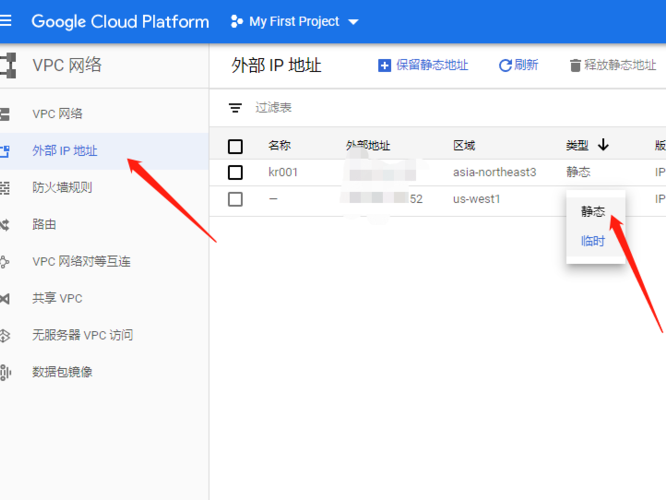The height and width of the screenshot is (500, 666).
Task: Click the 刷新 refresh button
Action: (x=518, y=65)
